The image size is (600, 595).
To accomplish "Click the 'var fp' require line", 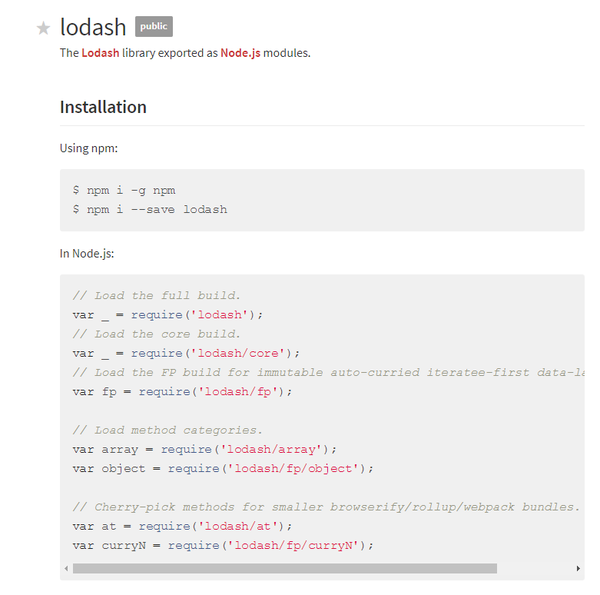I will click(x=183, y=391).
